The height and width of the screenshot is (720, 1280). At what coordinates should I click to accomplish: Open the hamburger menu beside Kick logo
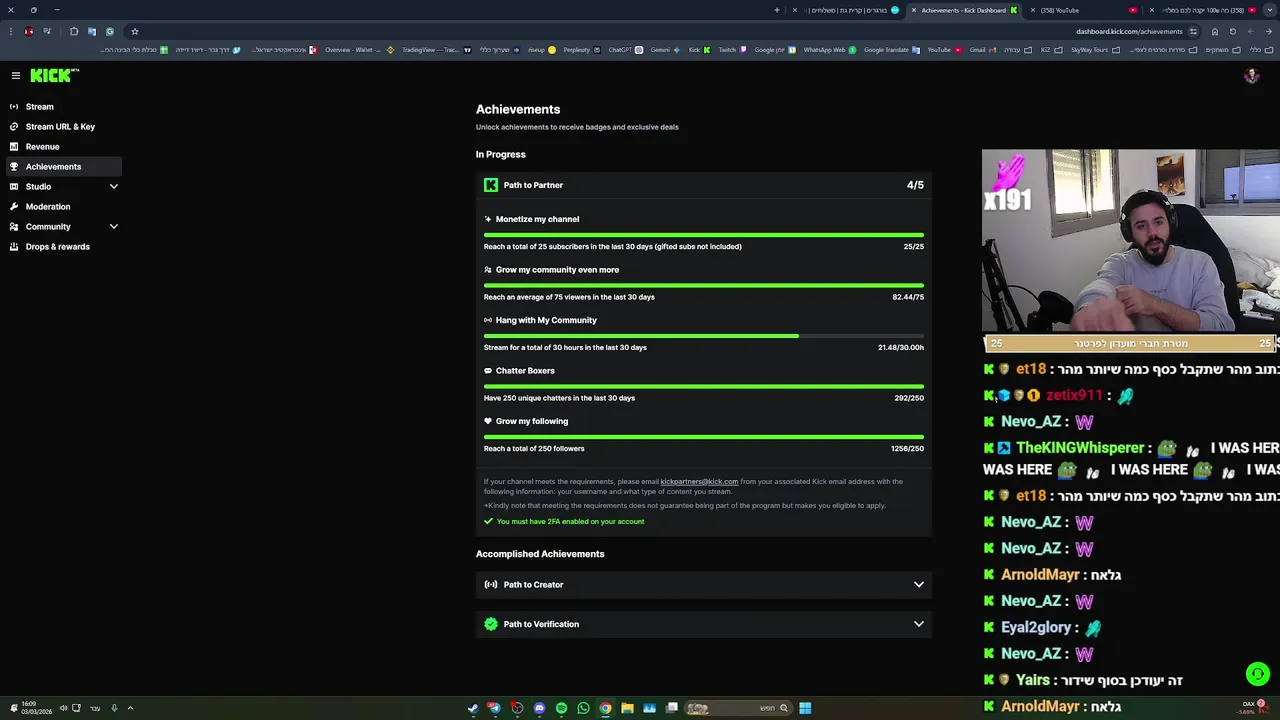(x=16, y=75)
